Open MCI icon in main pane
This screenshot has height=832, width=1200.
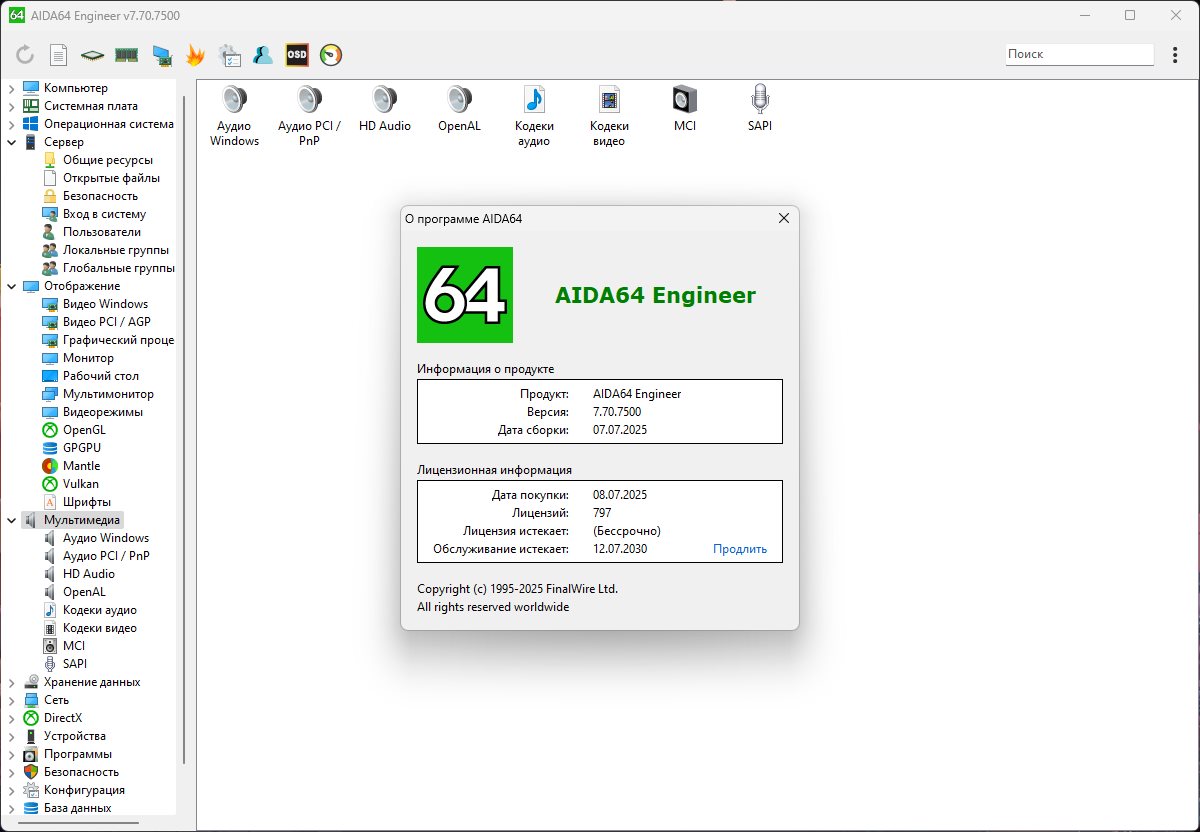[685, 109]
